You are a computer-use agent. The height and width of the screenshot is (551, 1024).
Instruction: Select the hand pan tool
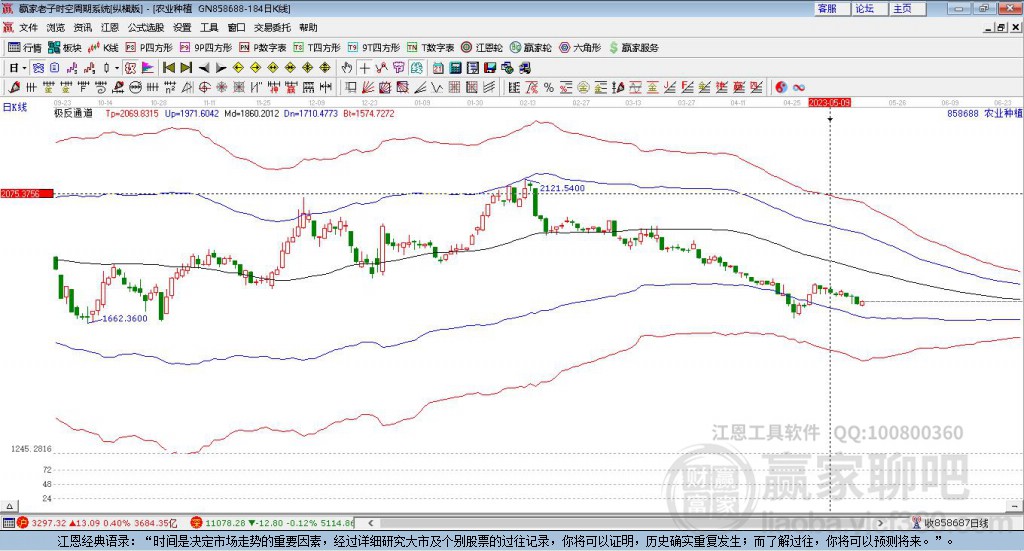347,68
